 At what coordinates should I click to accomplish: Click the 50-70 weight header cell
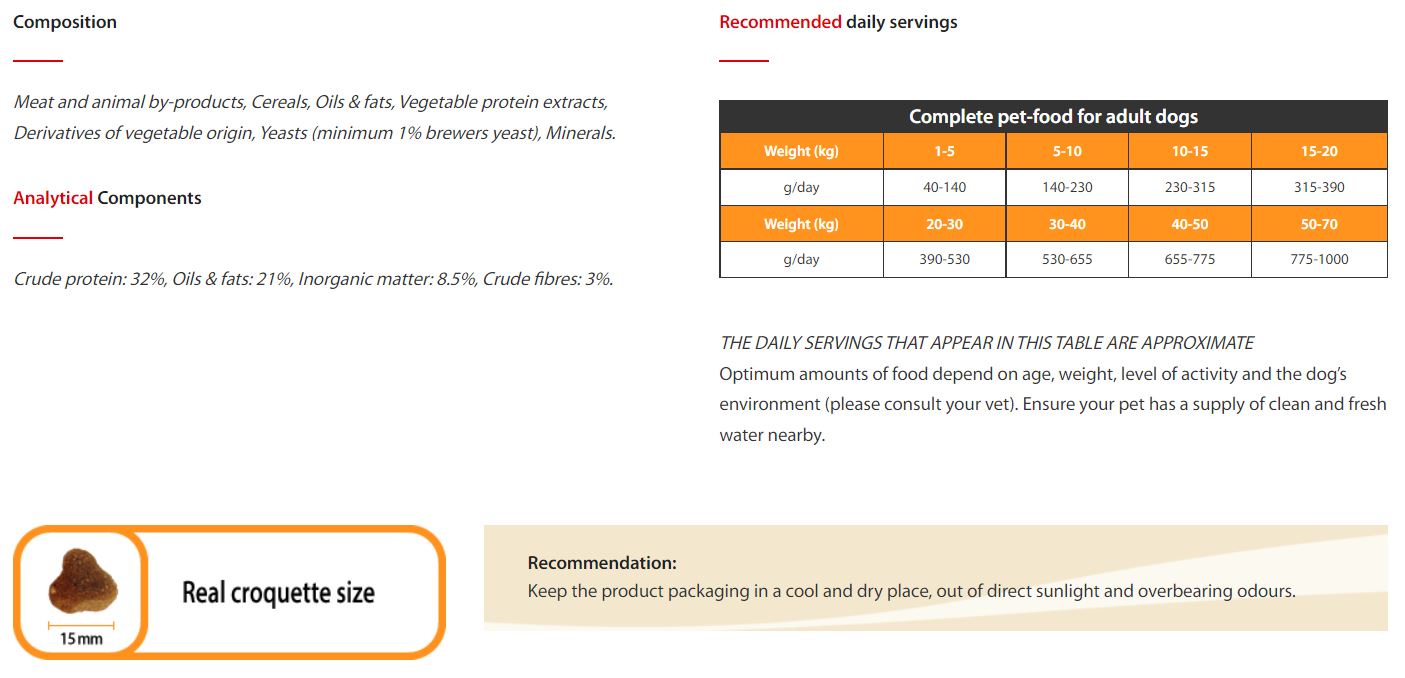point(1319,224)
